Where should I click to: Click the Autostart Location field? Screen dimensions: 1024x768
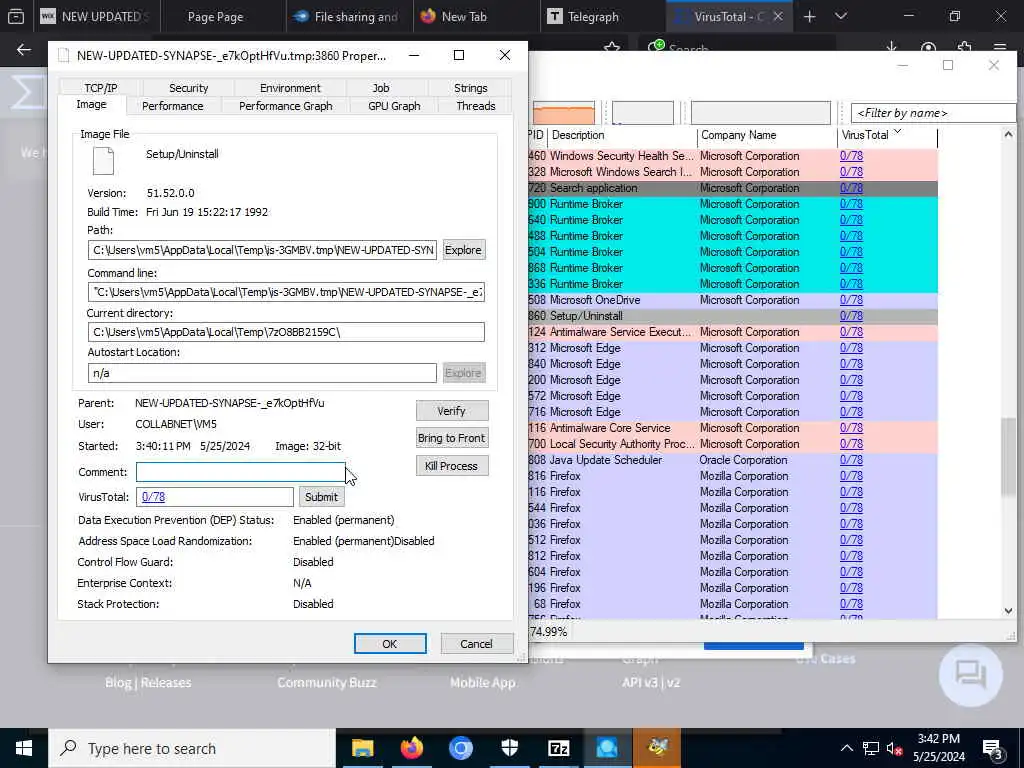tap(263, 373)
